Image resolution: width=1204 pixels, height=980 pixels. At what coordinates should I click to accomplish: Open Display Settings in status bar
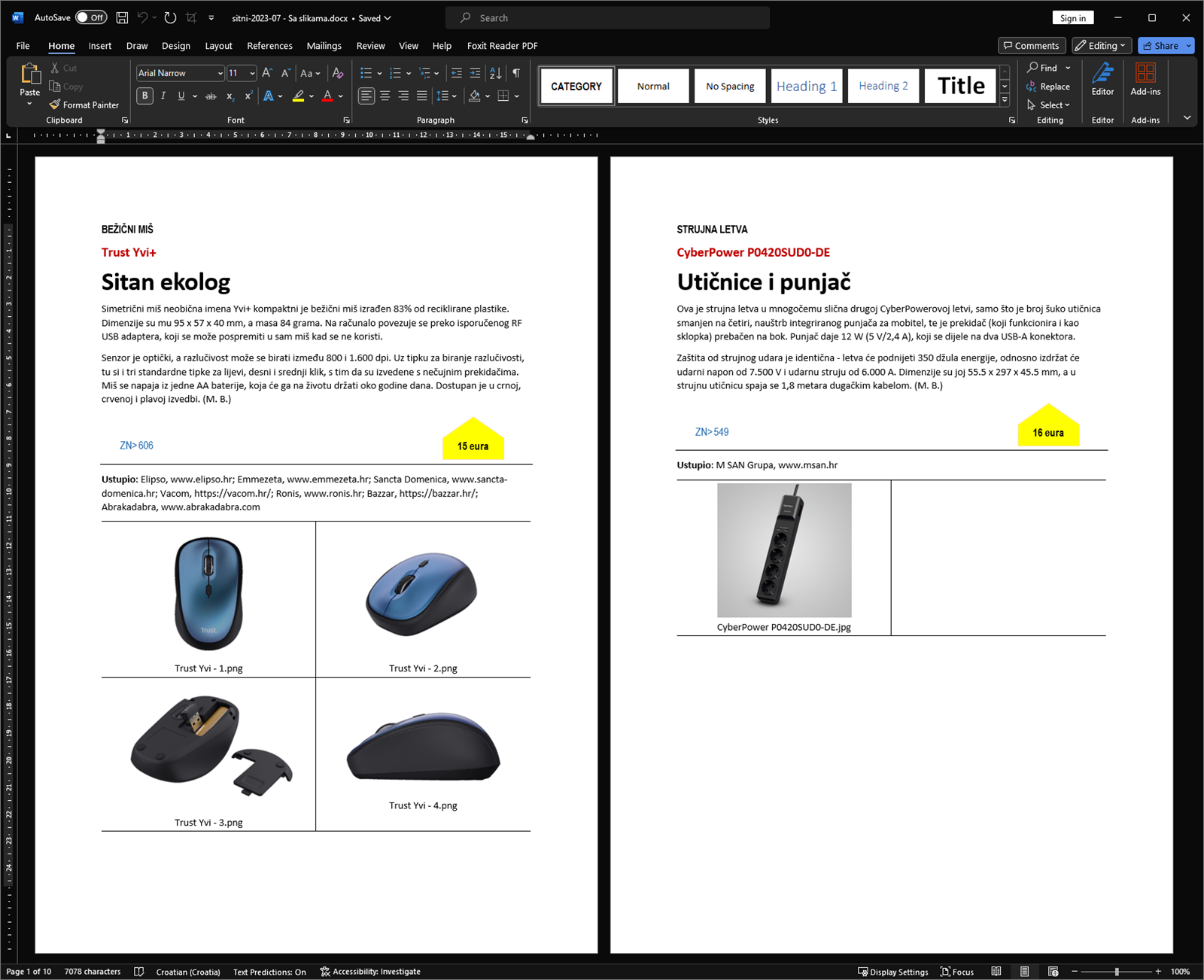893,972
